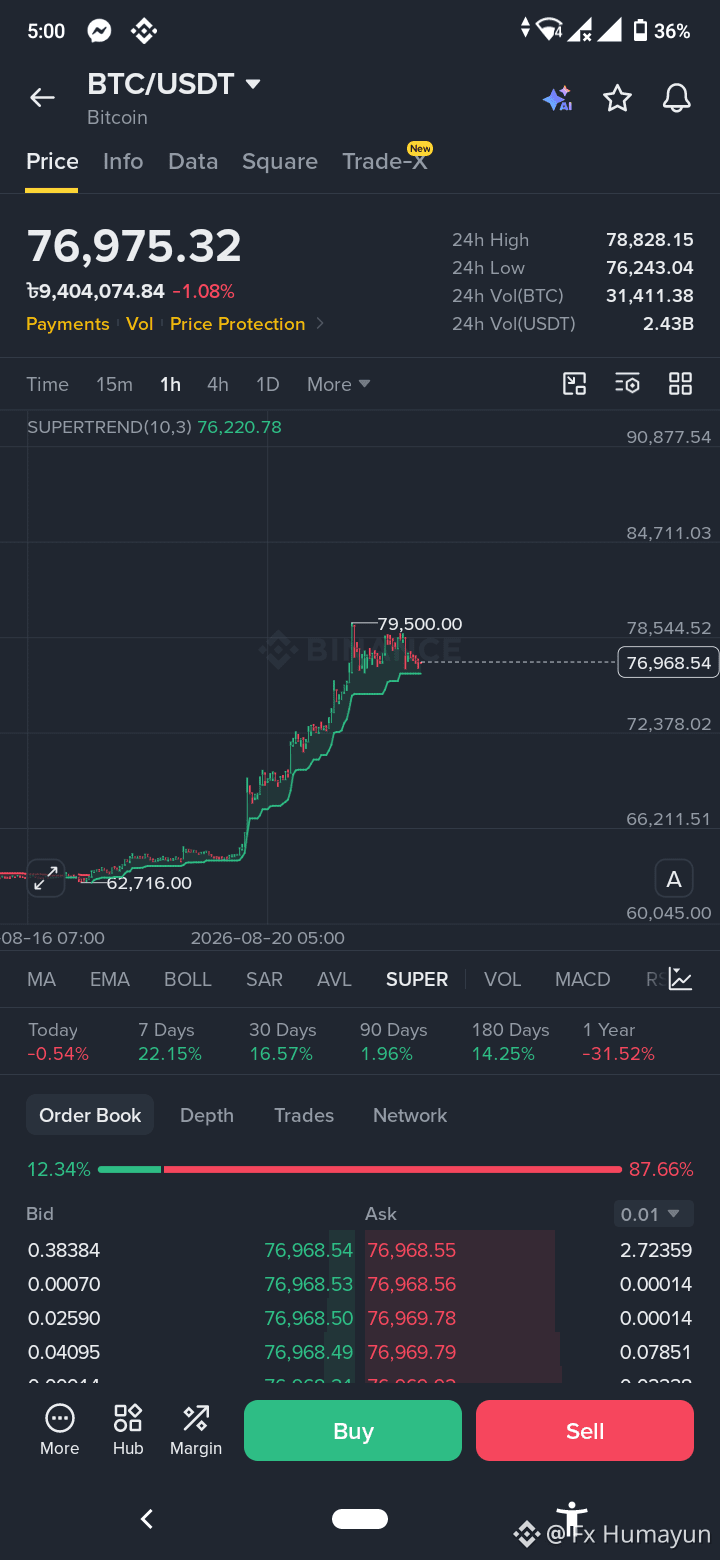Image resolution: width=720 pixels, height=1560 pixels.
Task: Expand chart to fullscreen
Action: pos(45,879)
